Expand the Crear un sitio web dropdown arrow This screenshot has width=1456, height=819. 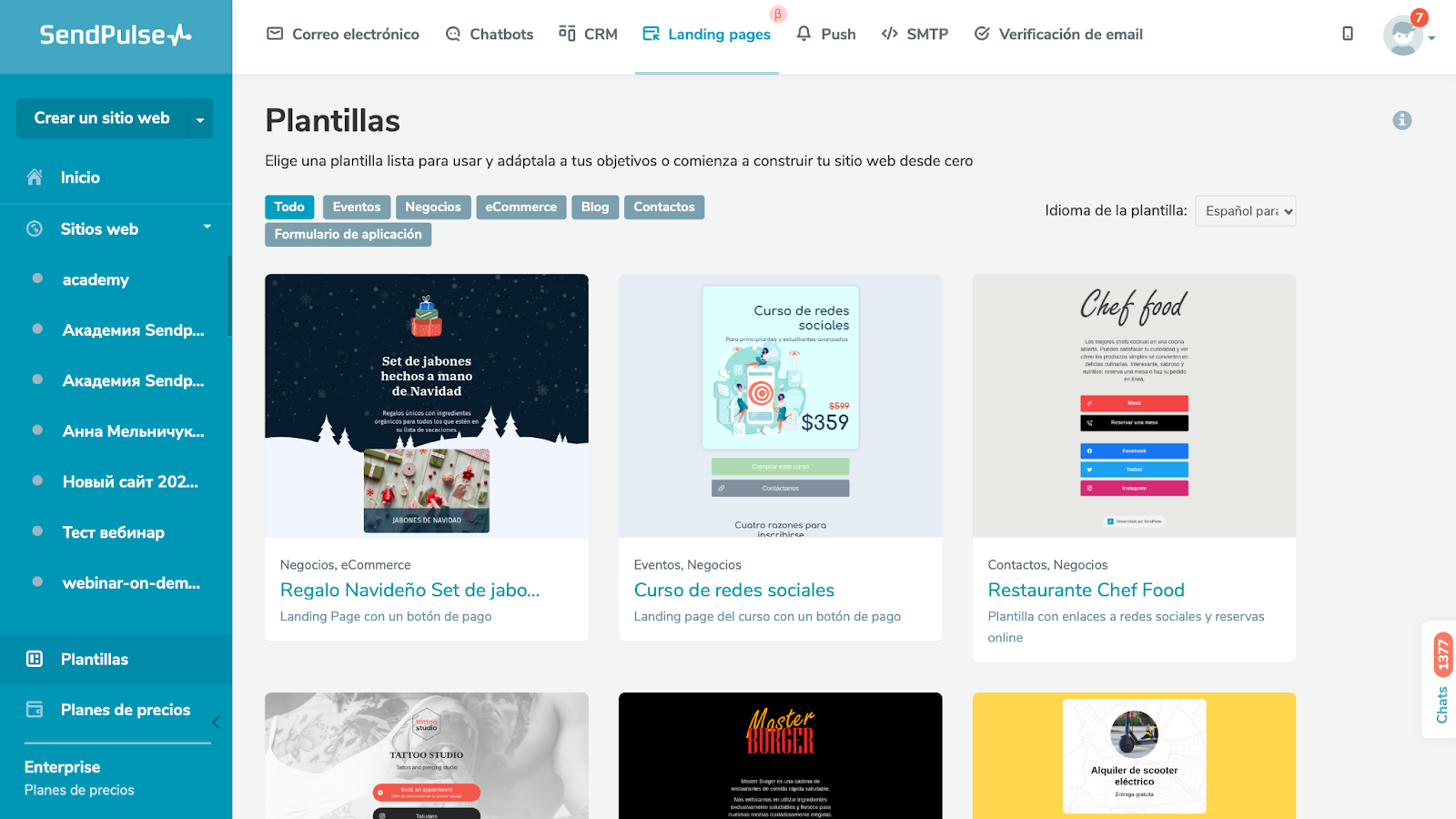(x=200, y=118)
